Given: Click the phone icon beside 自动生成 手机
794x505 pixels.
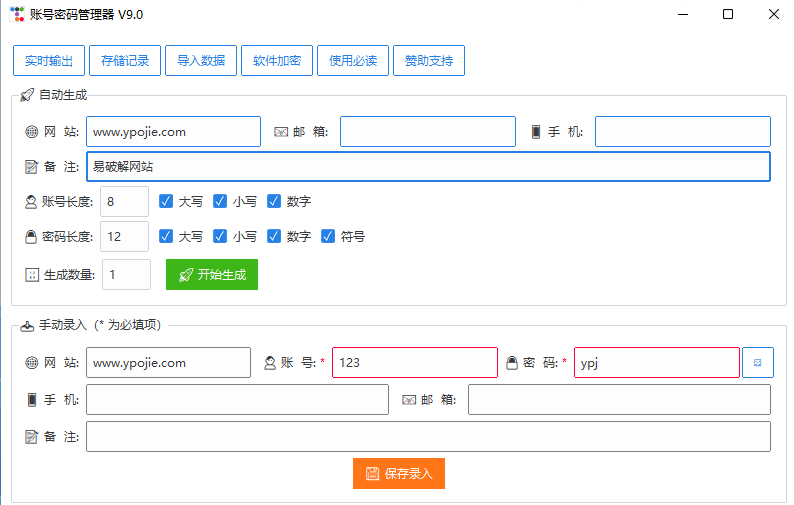Looking at the screenshot, I should (x=536, y=132).
